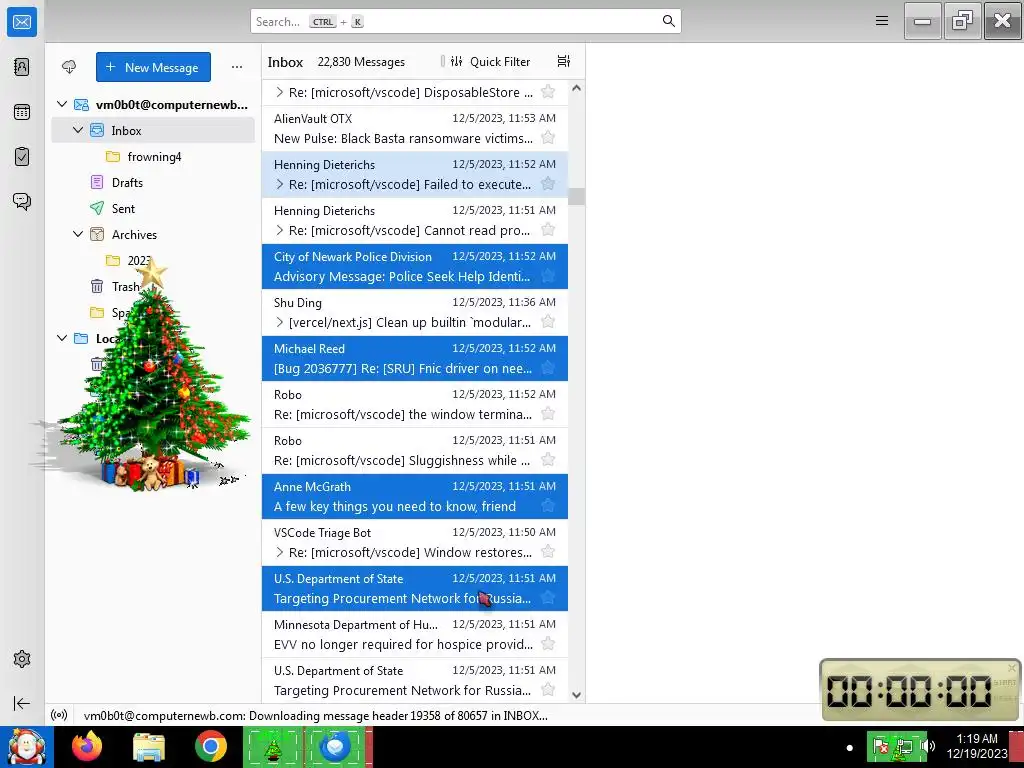Image resolution: width=1024 pixels, height=768 pixels.
Task: Star the Cannot read pro... message
Action: click(548, 230)
